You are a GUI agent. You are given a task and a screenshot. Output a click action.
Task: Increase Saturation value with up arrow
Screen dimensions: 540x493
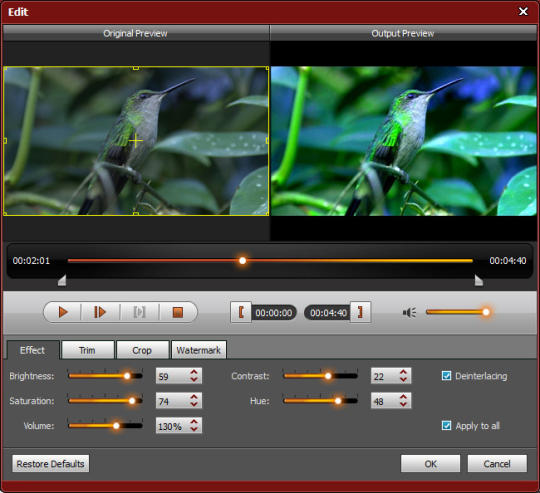pos(194,397)
